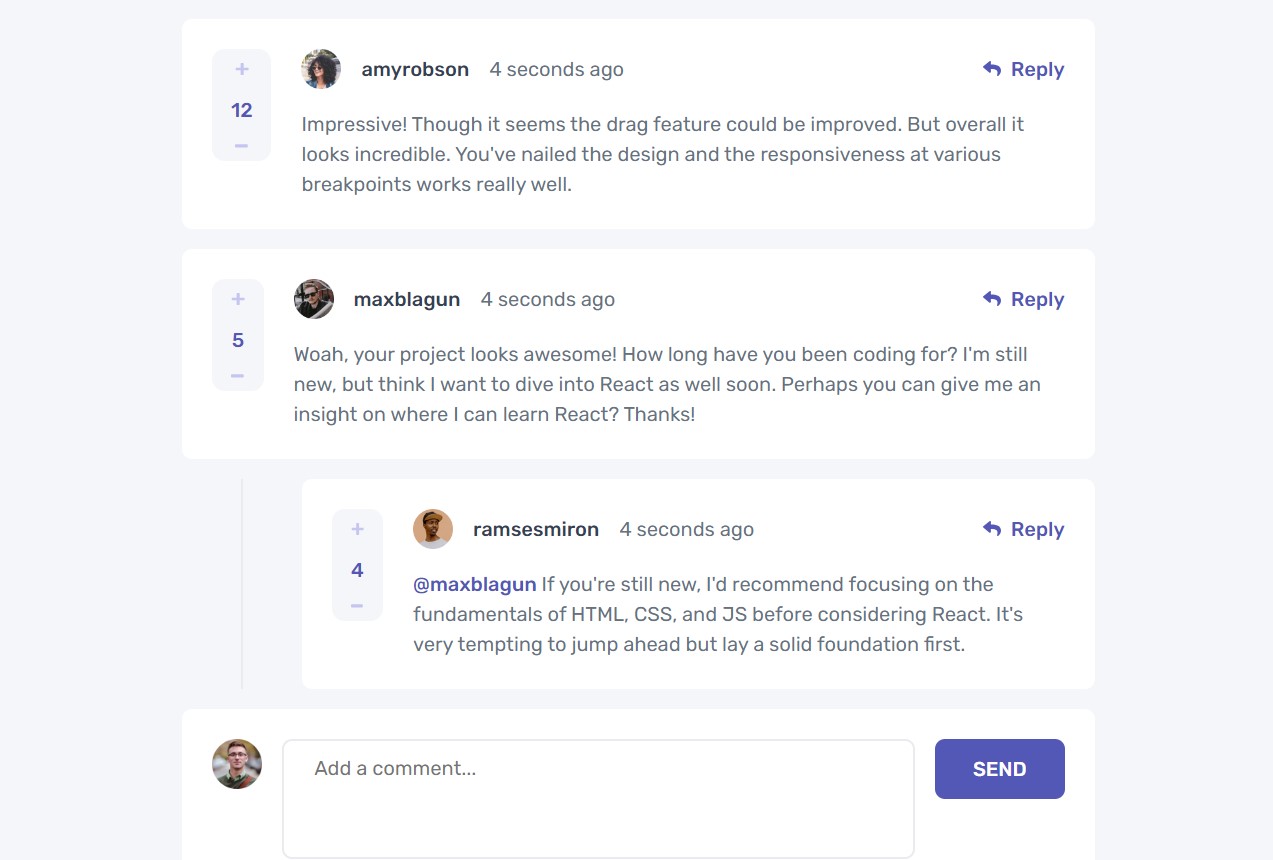Upvote amyrobson's comment with plus icon
The height and width of the screenshot is (860, 1273).
pyautogui.click(x=241, y=70)
